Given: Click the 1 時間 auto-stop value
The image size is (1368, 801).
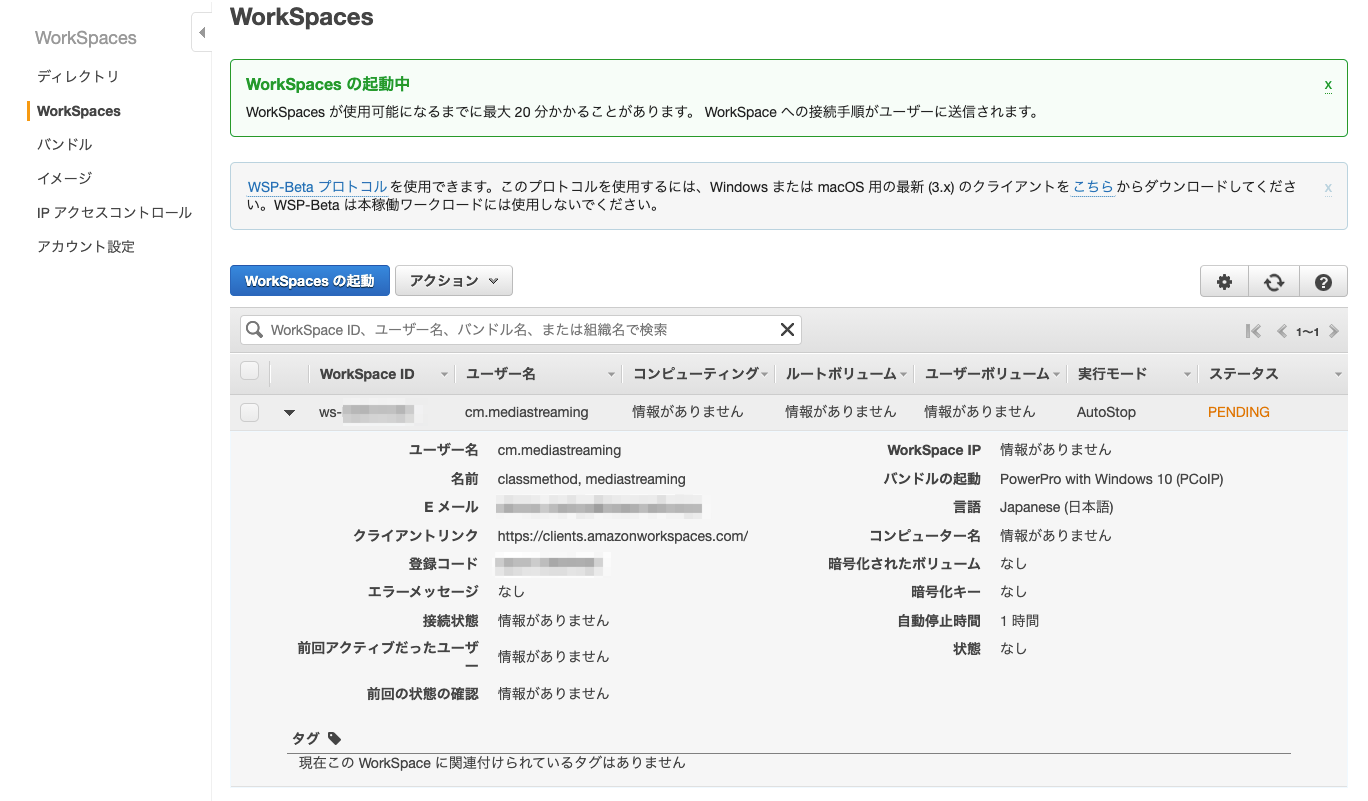Looking at the screenshot, I should 1019,621.
